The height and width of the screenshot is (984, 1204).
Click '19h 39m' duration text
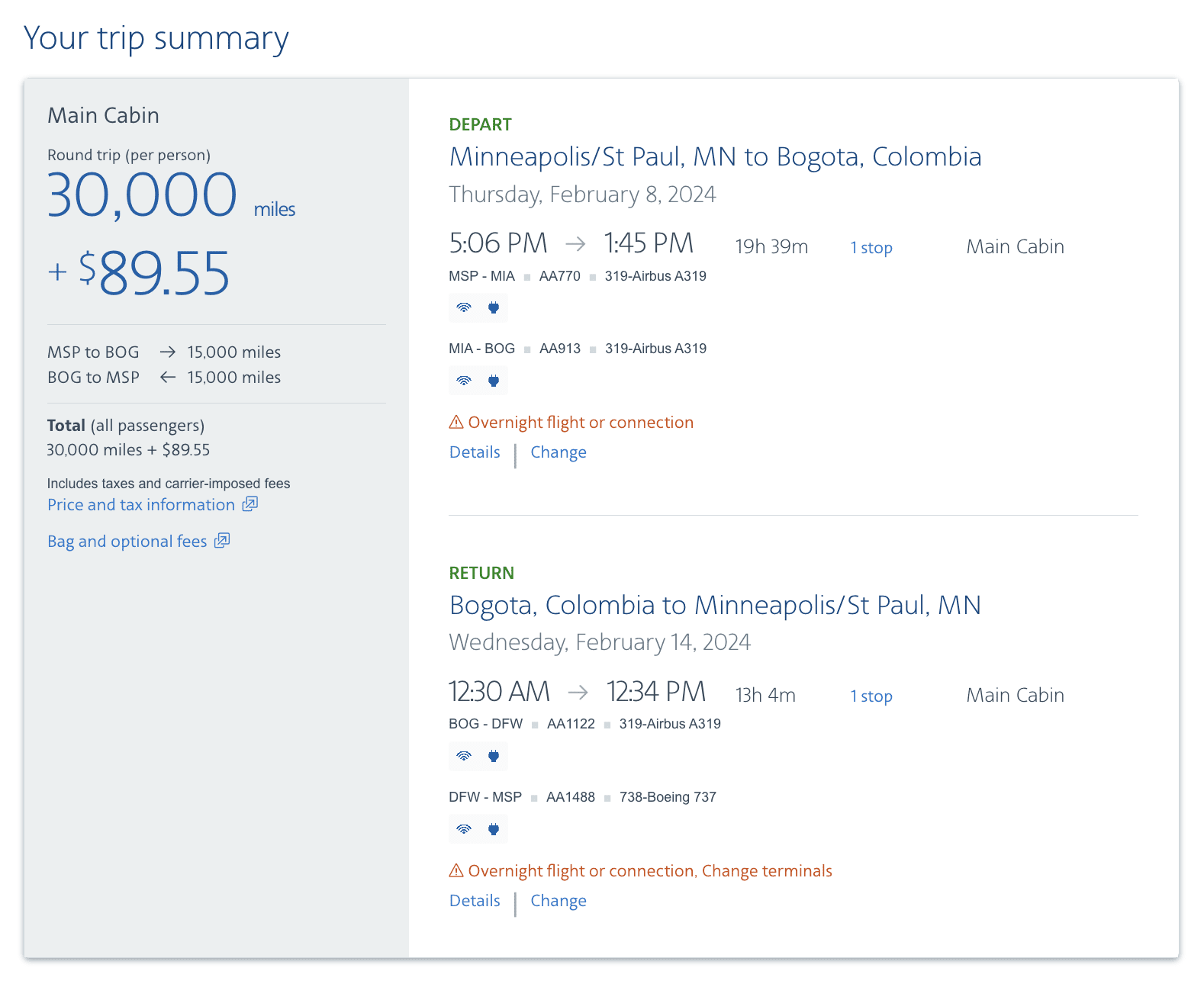pyautogui.click(x=771, y=247)
